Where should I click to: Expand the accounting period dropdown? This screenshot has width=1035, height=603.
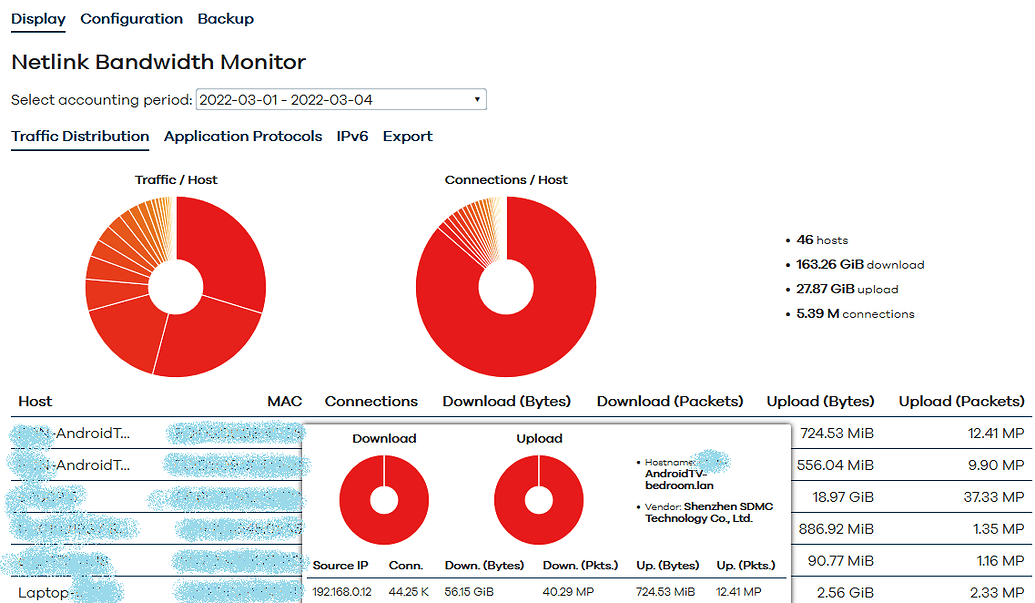[341, 100]
